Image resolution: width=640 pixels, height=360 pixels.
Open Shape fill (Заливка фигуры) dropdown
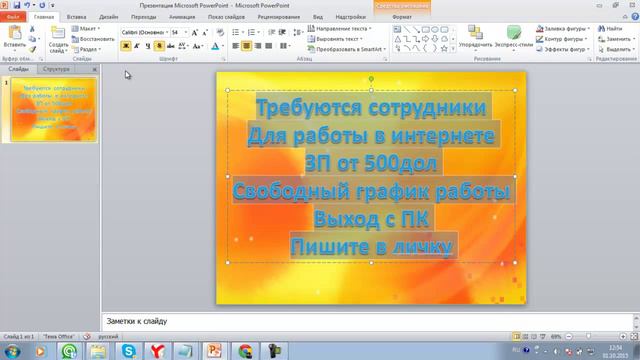click(x=562, y=29)
